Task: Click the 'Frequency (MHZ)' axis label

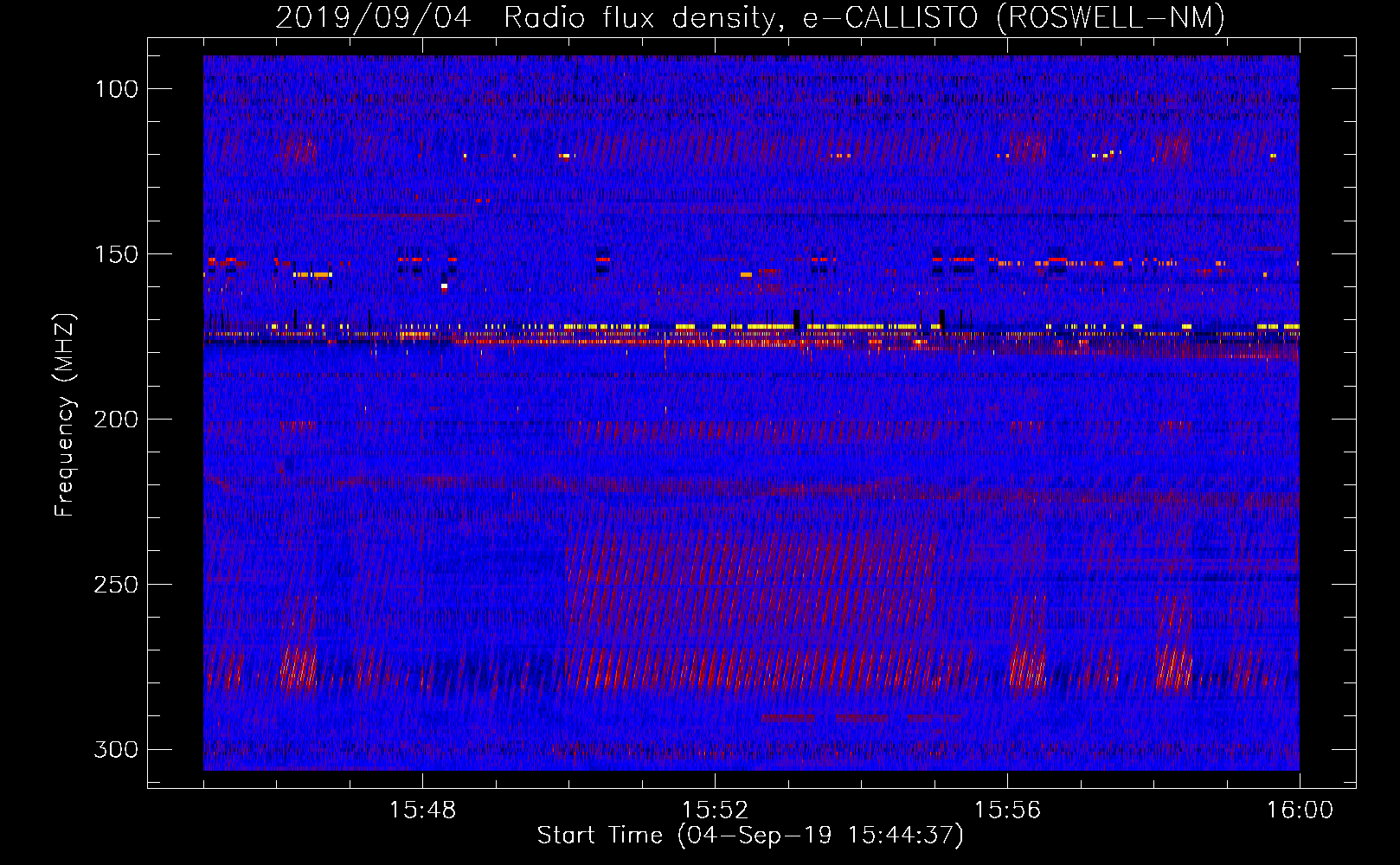Action: [65, 414]
